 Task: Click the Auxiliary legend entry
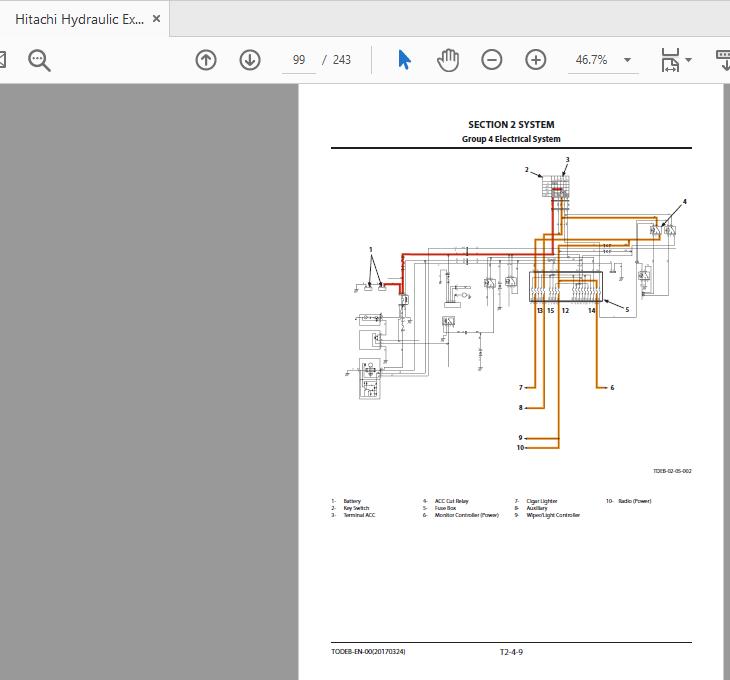coord(537,508)
